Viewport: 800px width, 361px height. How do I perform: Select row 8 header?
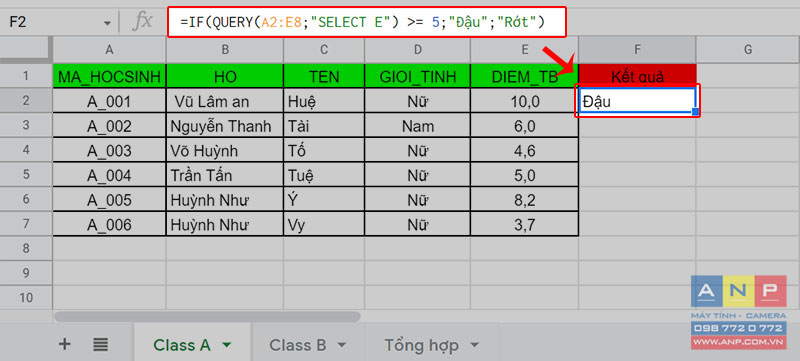coord(26,248)
